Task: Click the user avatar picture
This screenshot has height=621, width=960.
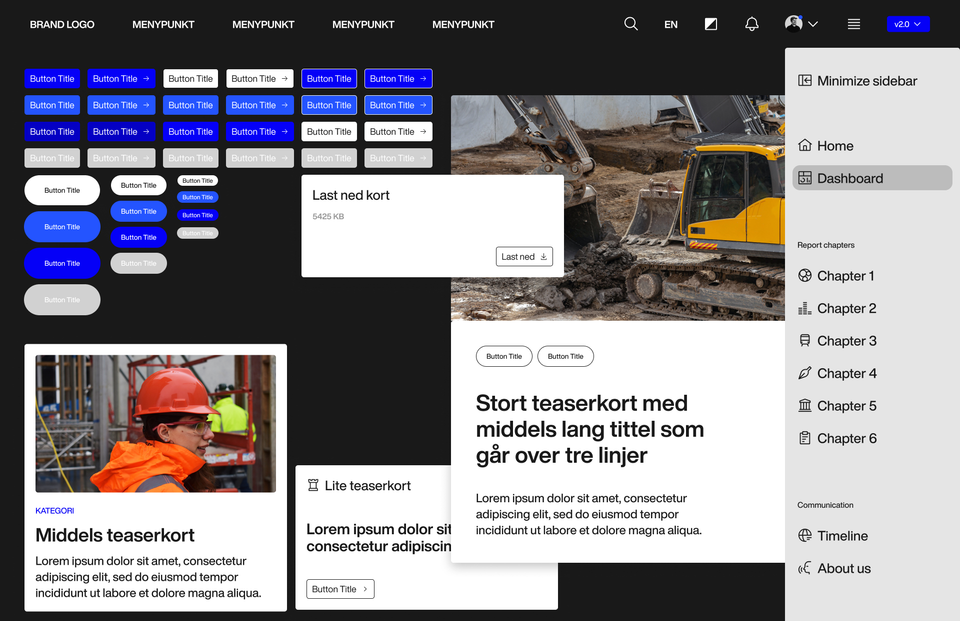Action: (792, 23)
